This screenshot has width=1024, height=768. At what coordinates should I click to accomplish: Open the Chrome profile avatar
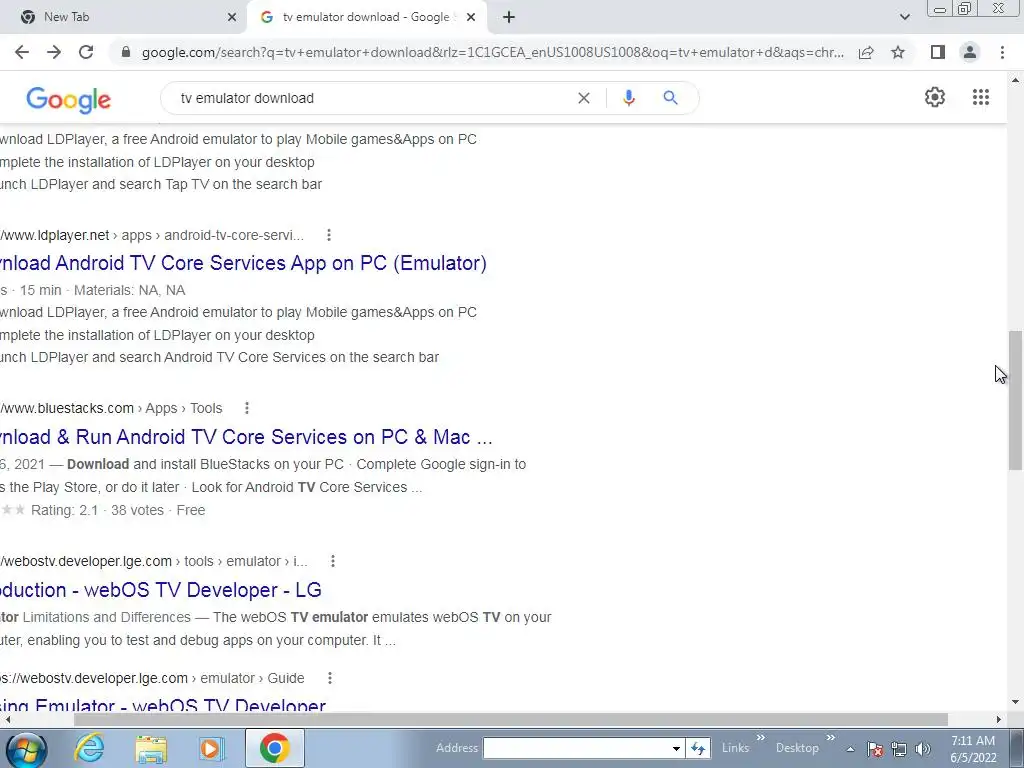(x=970, y=52)
